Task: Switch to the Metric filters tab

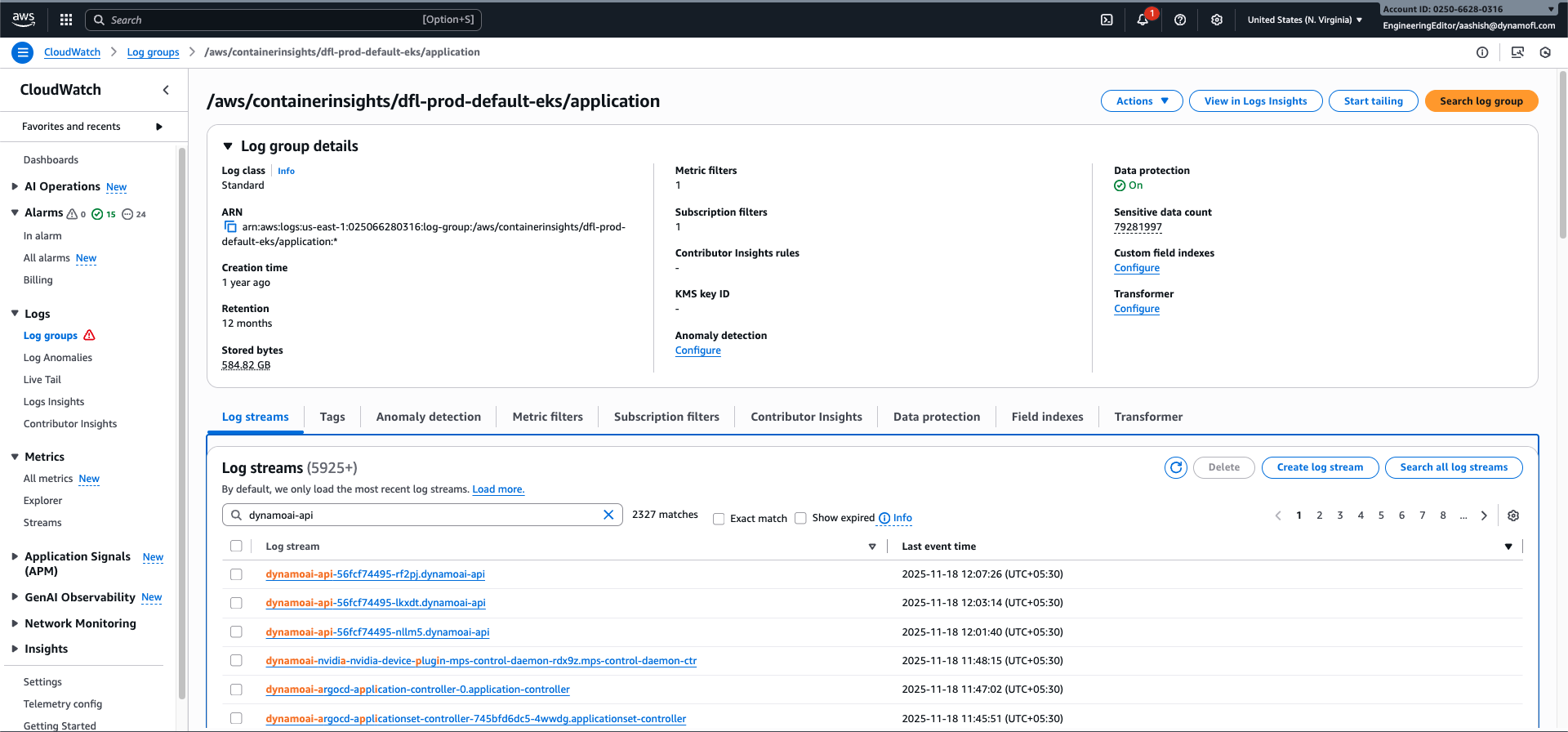Action: pos(547,417)
